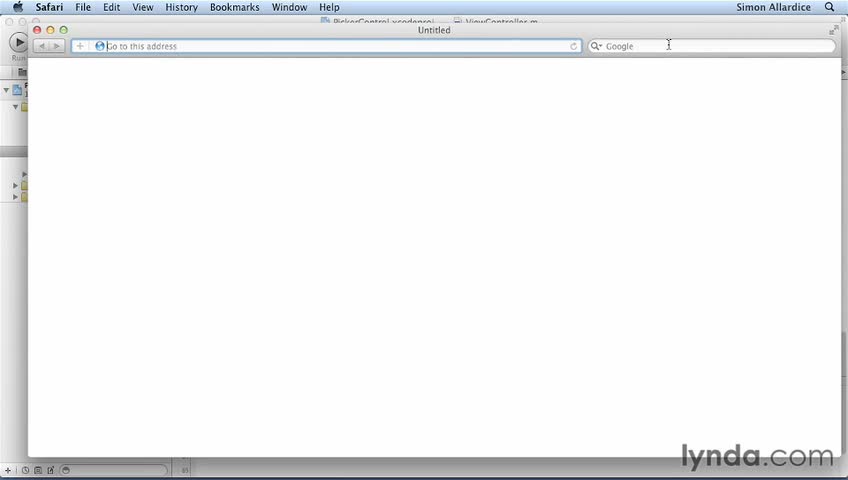Open the Apple menu
The image size is (848, 480).
pos(18,7)
